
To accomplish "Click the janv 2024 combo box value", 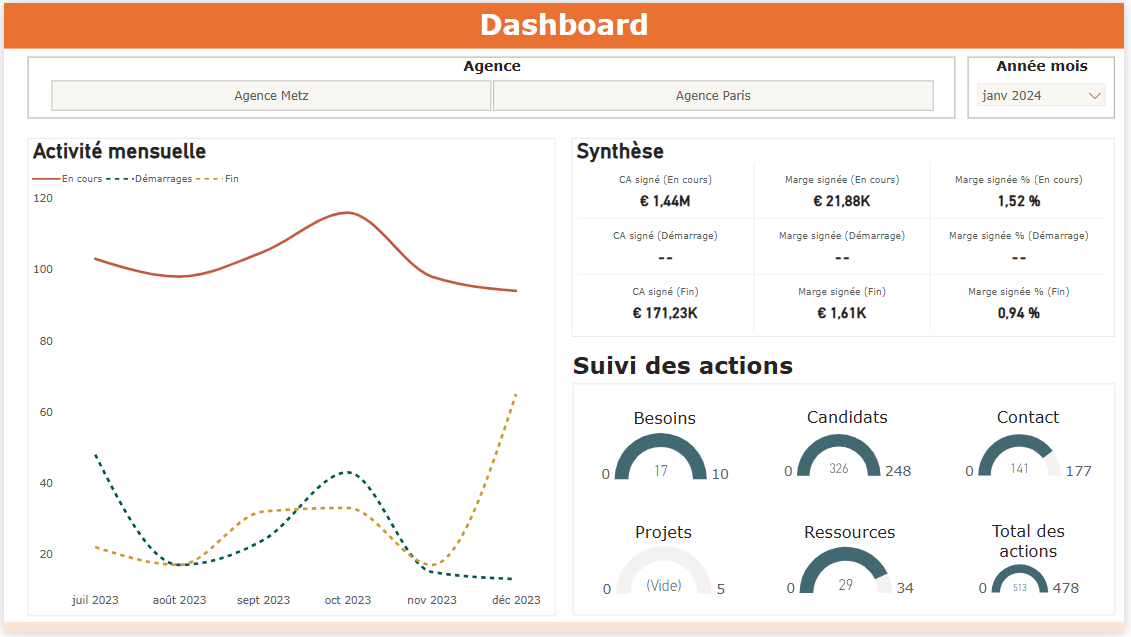I will 1012,96.
